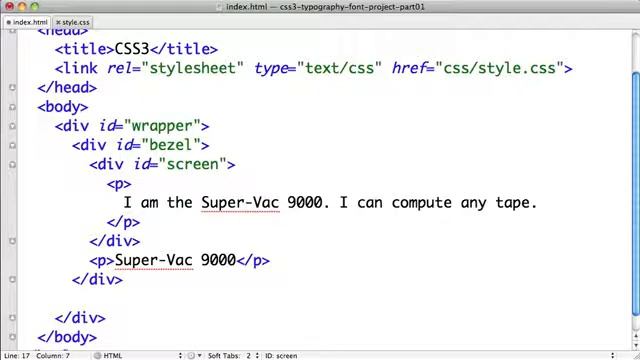
Task: Collapse the <body> fold marker in gutter
Action: pos(12,107)
